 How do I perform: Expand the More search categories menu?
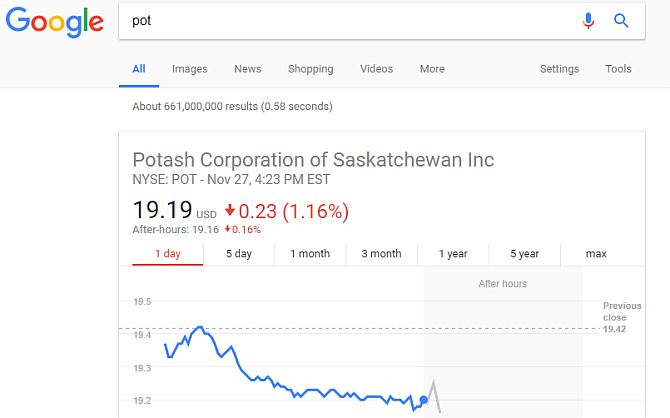click(x=432, y=69)
